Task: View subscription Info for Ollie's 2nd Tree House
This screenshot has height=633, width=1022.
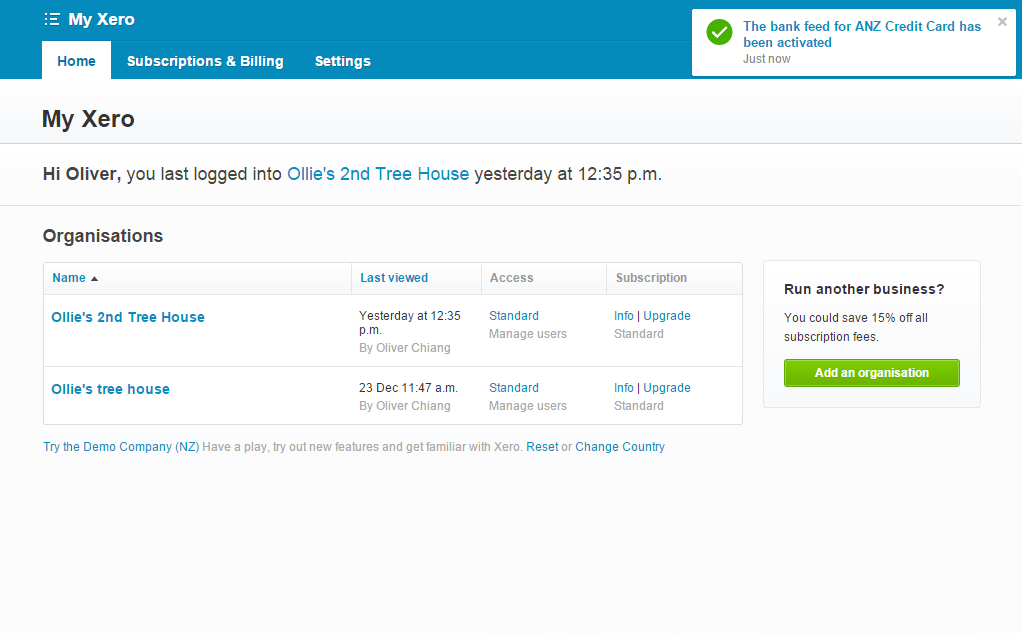Action: pyautogui.click(x=624, y=316)
